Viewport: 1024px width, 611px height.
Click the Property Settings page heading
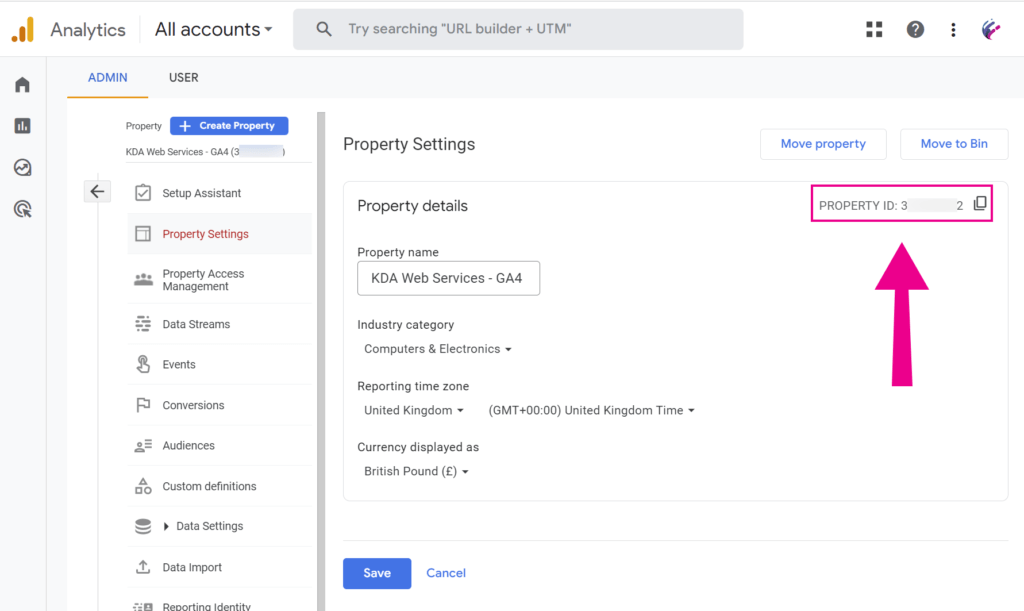(x=409, y=144)
